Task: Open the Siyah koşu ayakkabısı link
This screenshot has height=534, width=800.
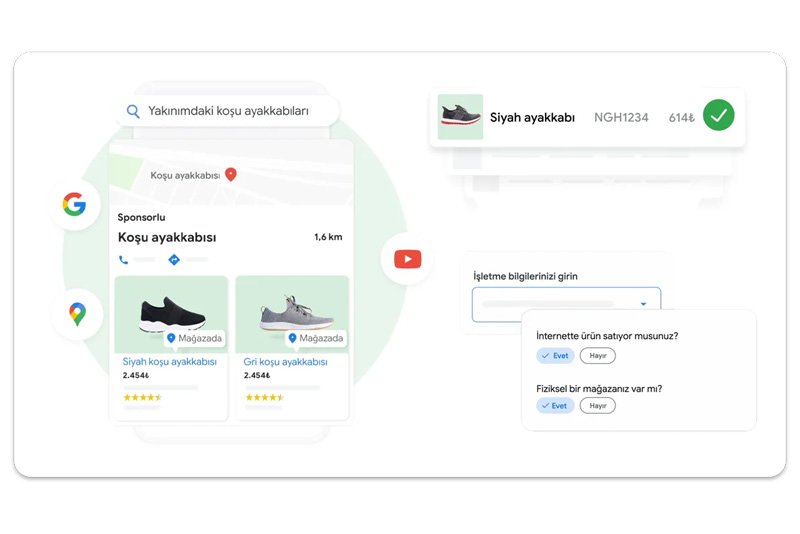Action: [169, 362]
